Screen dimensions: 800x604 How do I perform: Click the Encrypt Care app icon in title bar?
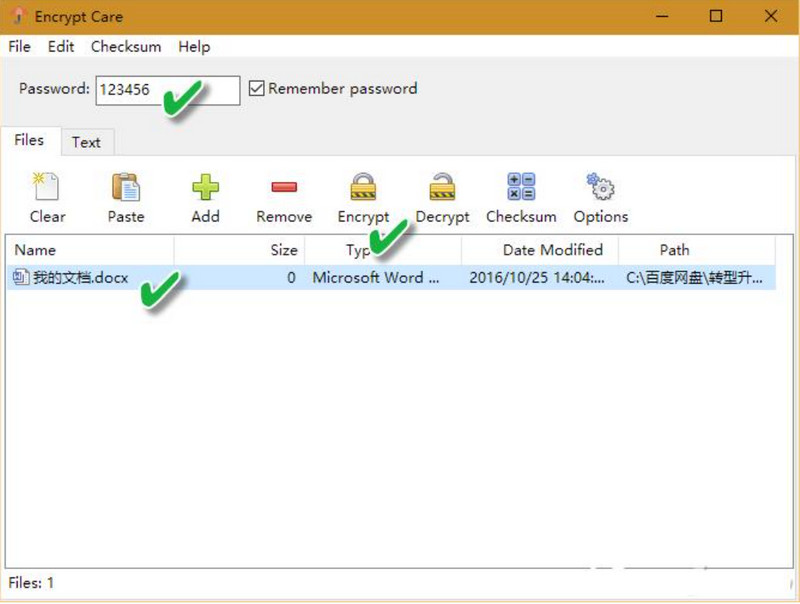point(18,16)
